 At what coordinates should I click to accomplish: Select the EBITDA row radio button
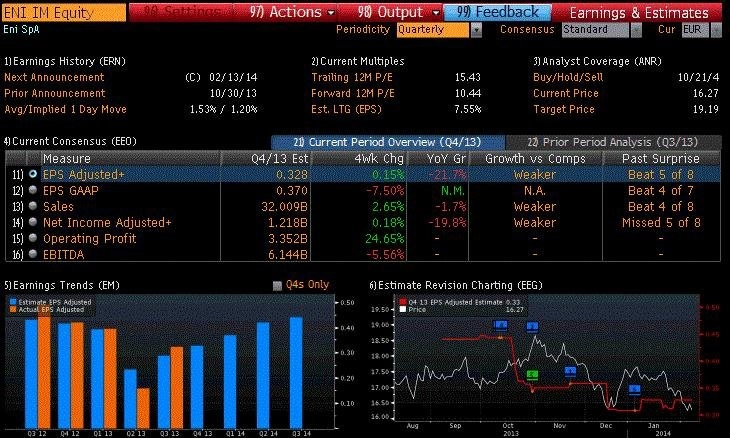coord(33,254)
